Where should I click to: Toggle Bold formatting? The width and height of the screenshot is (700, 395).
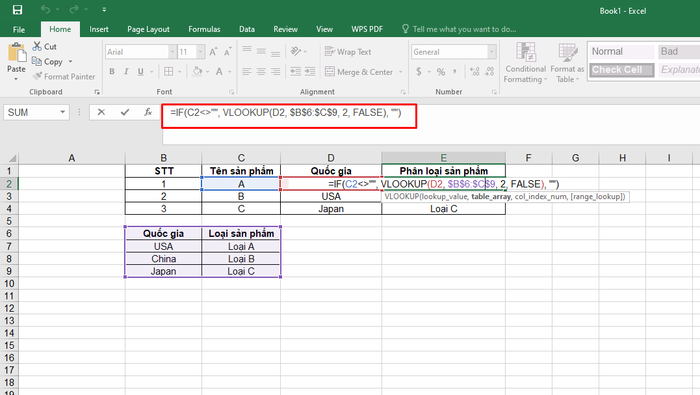tap(112, 71)
